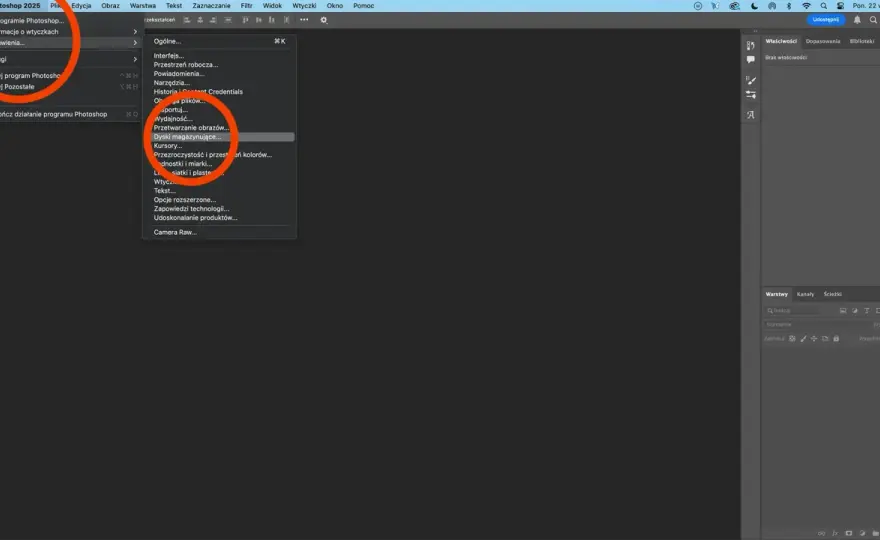
Task: Open the Zaznaczanie menu
Action: pos(211,6)
